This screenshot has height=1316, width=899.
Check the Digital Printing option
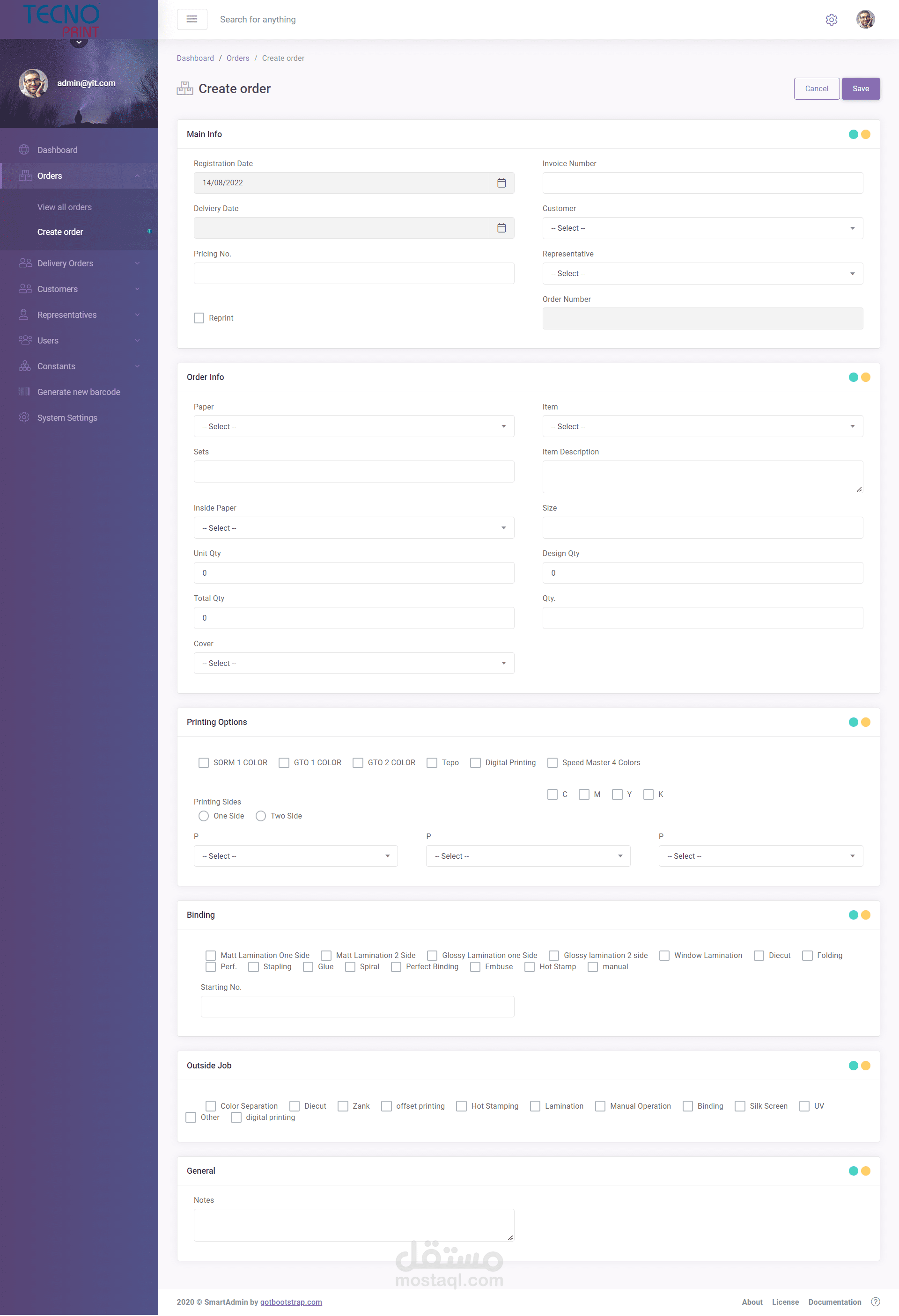pos(475,763)
